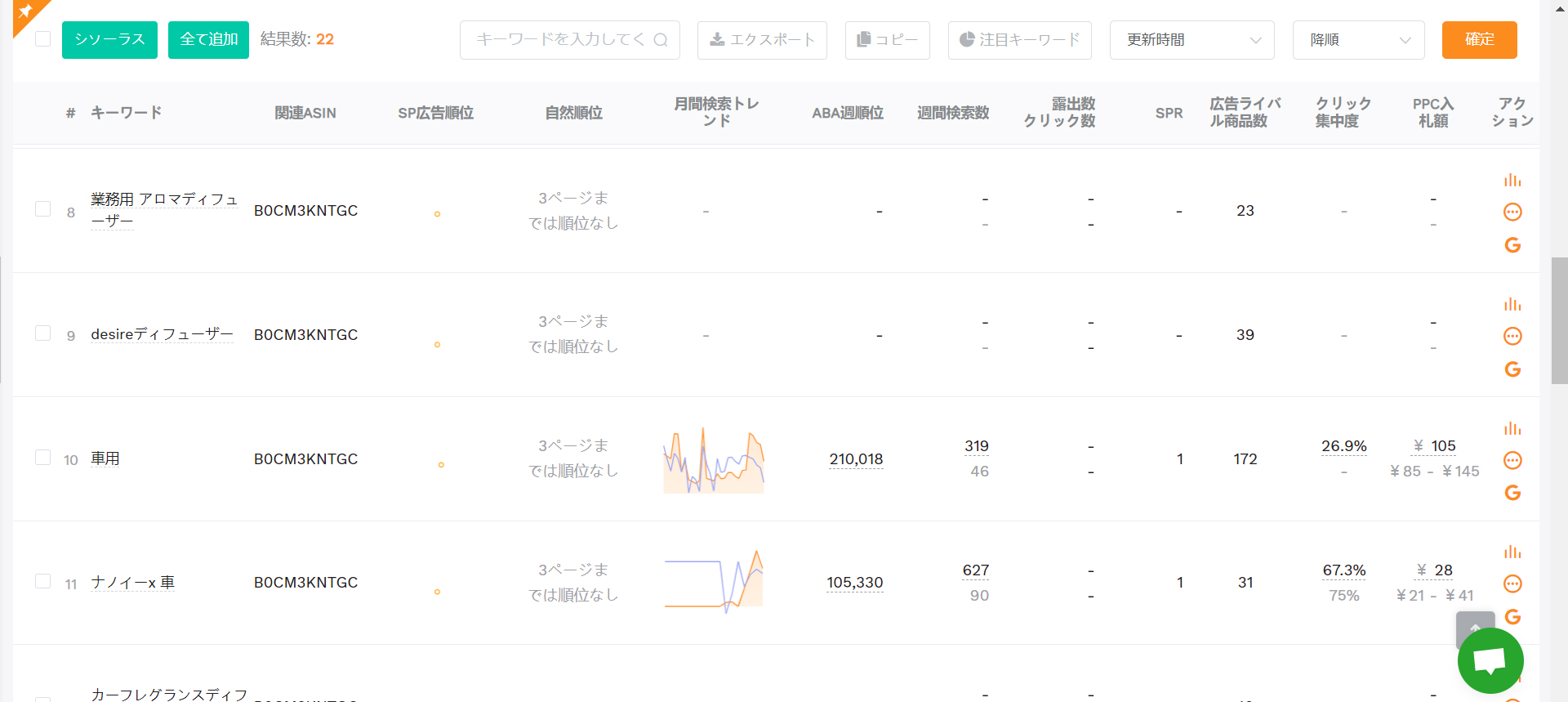The width and height of the screenshot is (1568, 702).
Task: Click the 全て追加 button
Action: coord(208,39)
